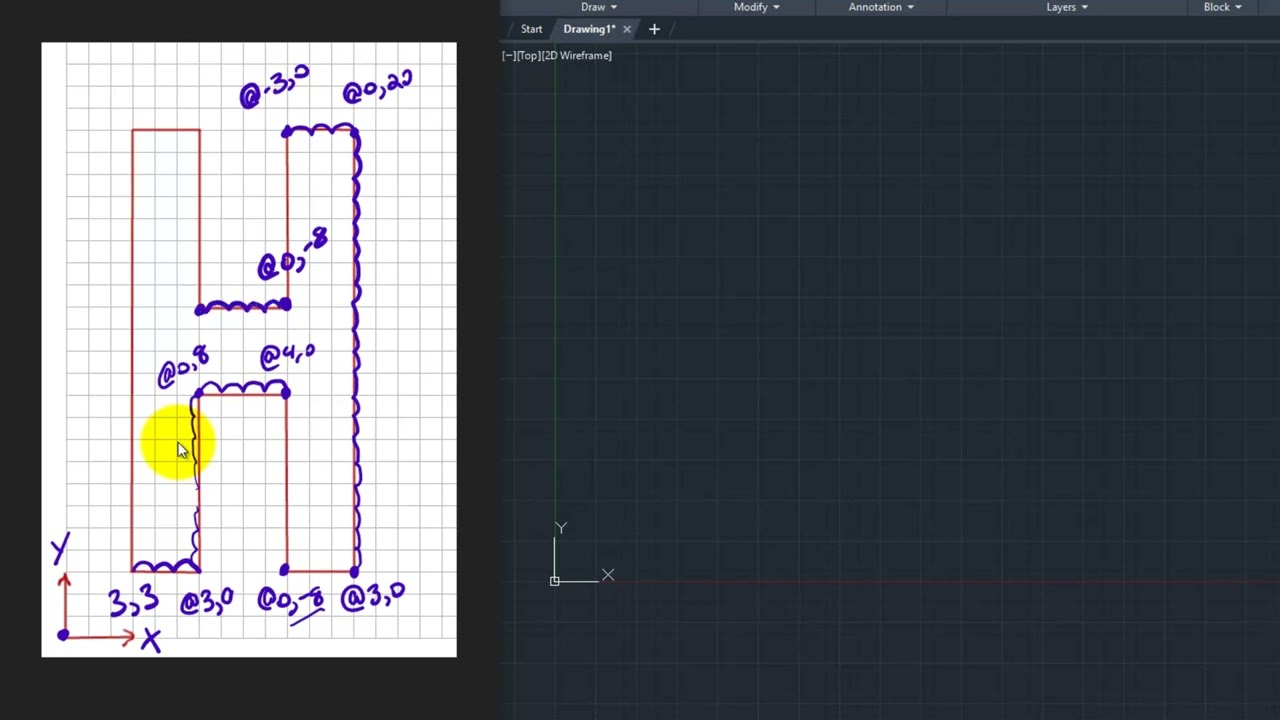Image resolution: width=1280 pixels, height=720 pixels.
Task: Switch to the Start tab
Action: click(531, 29)
